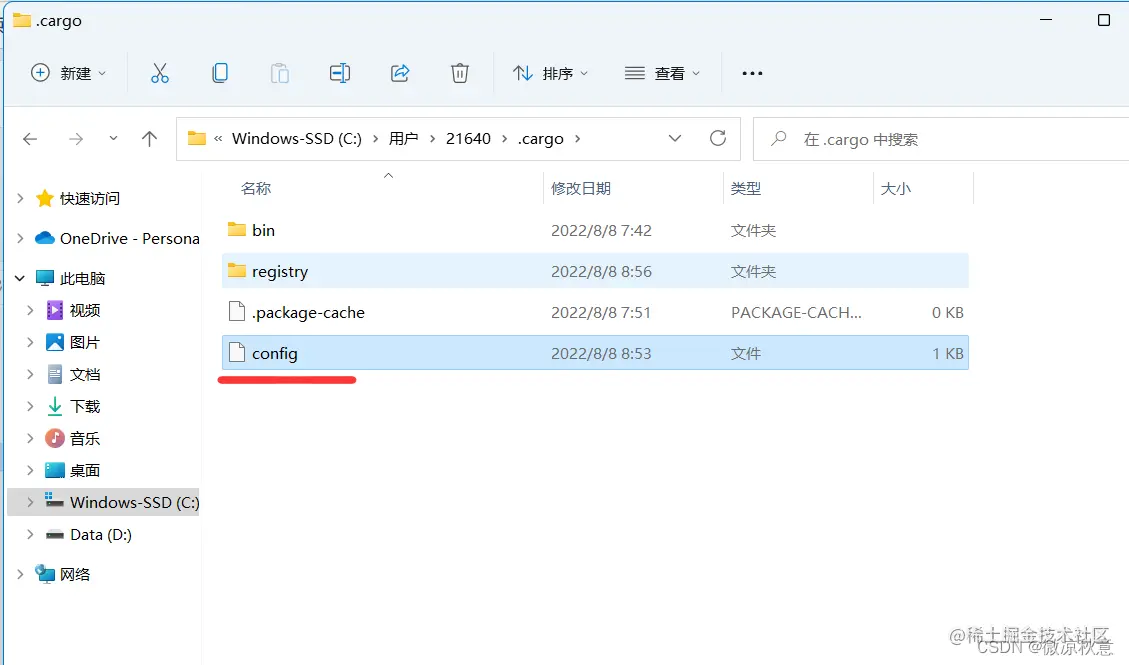The height and width of the screenshot is (665, 1129).
Task: Click the « breadcrumb overflow chevrons
Action: click(217, 139)
